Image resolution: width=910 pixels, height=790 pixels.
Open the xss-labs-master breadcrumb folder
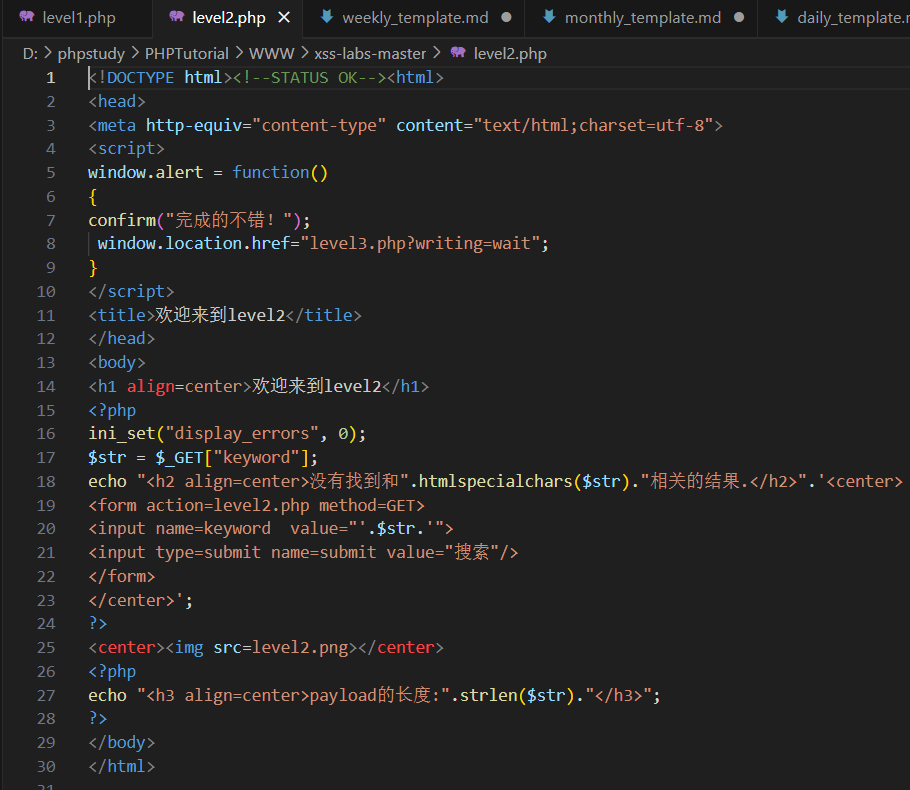(370, 54)
